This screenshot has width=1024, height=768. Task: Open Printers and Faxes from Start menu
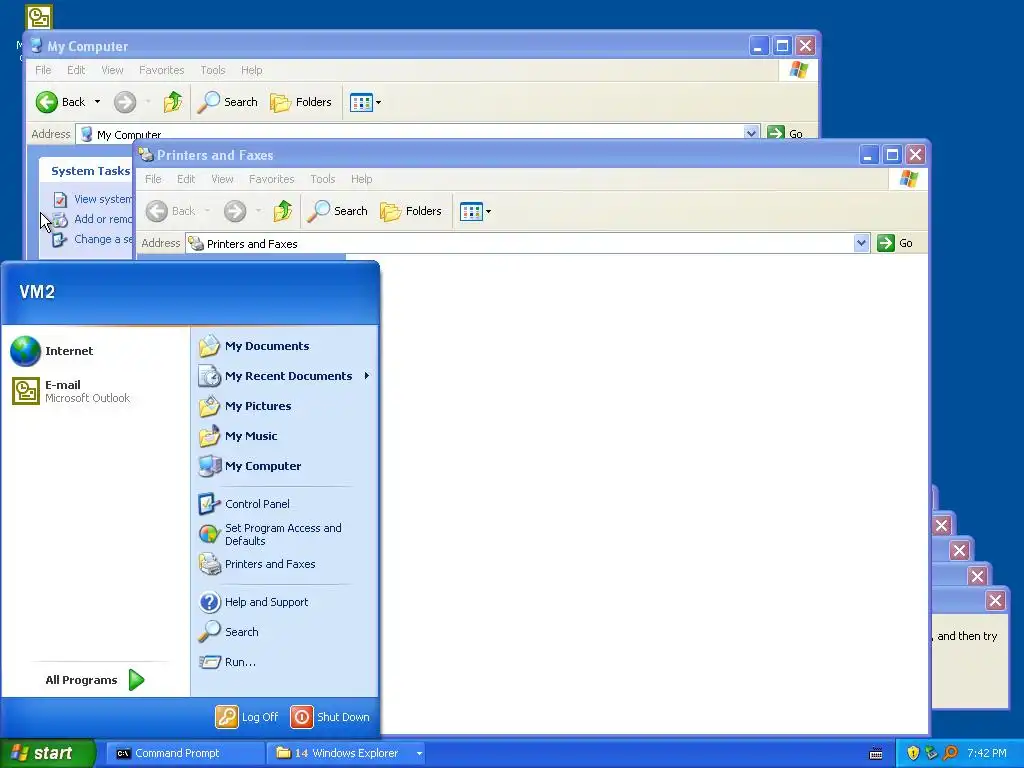pyautogui.click(x=257, y=564)
